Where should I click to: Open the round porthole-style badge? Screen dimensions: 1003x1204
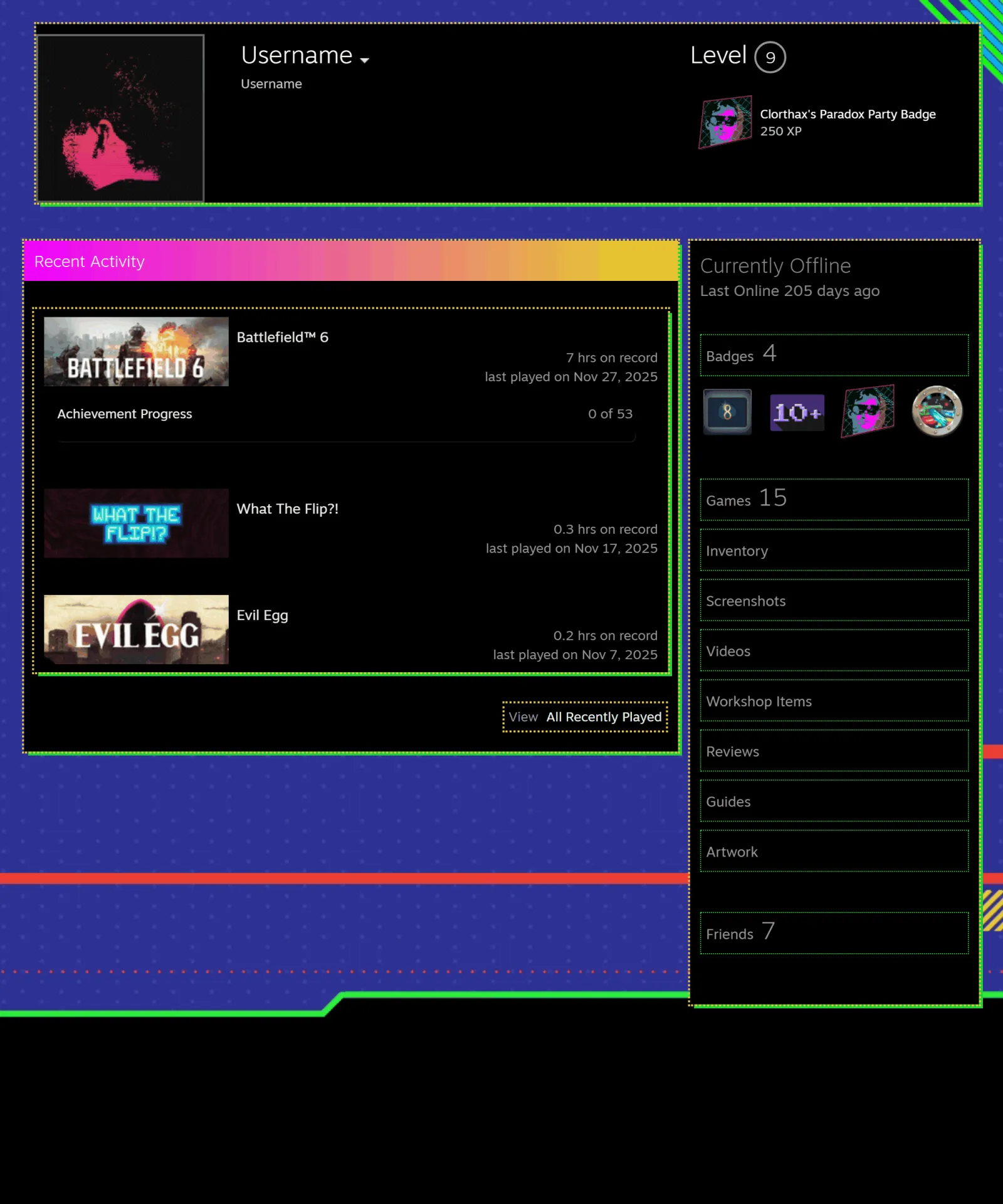coord(937,411)
